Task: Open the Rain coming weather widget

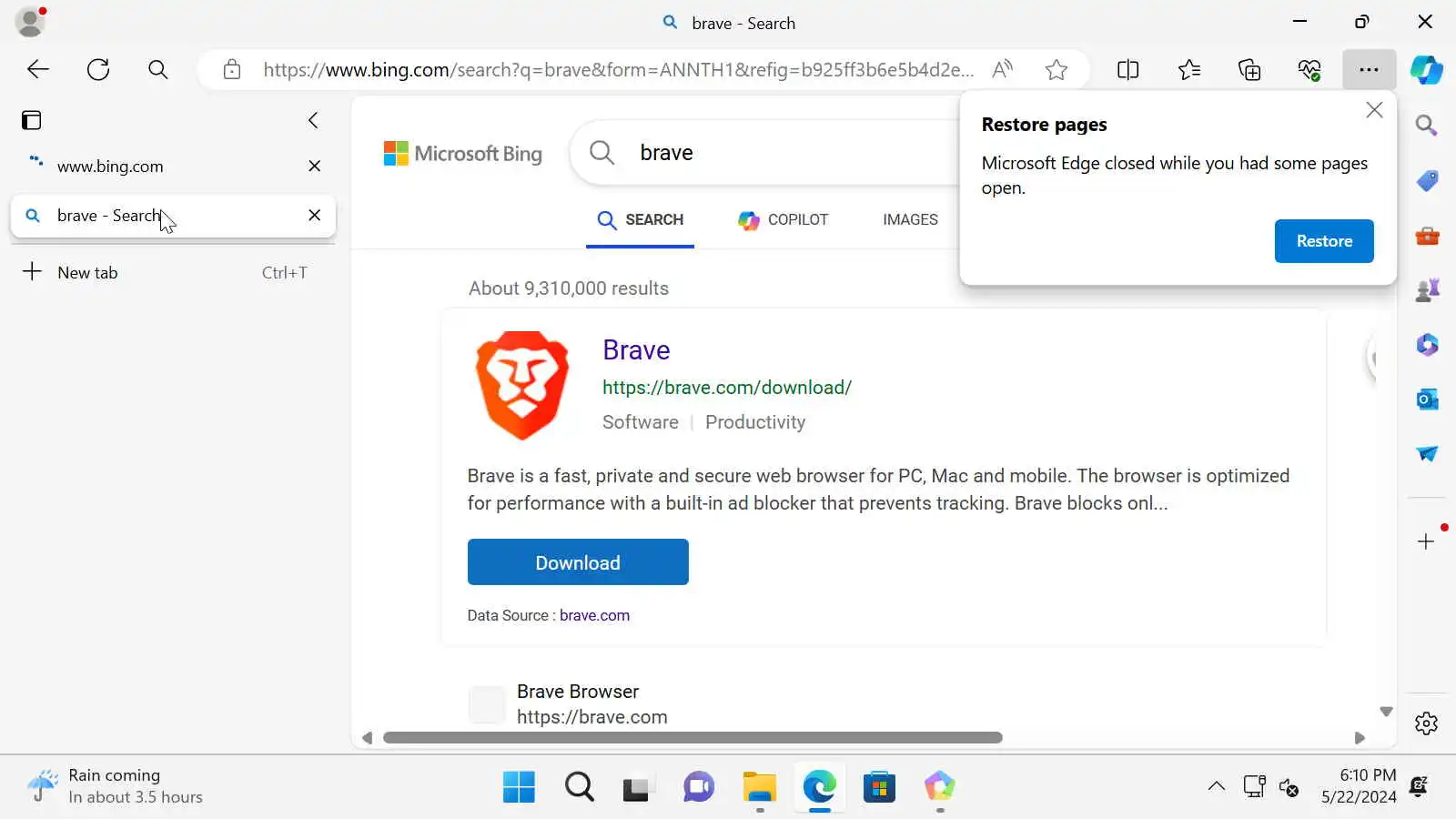Action: [x=114, y=786]
